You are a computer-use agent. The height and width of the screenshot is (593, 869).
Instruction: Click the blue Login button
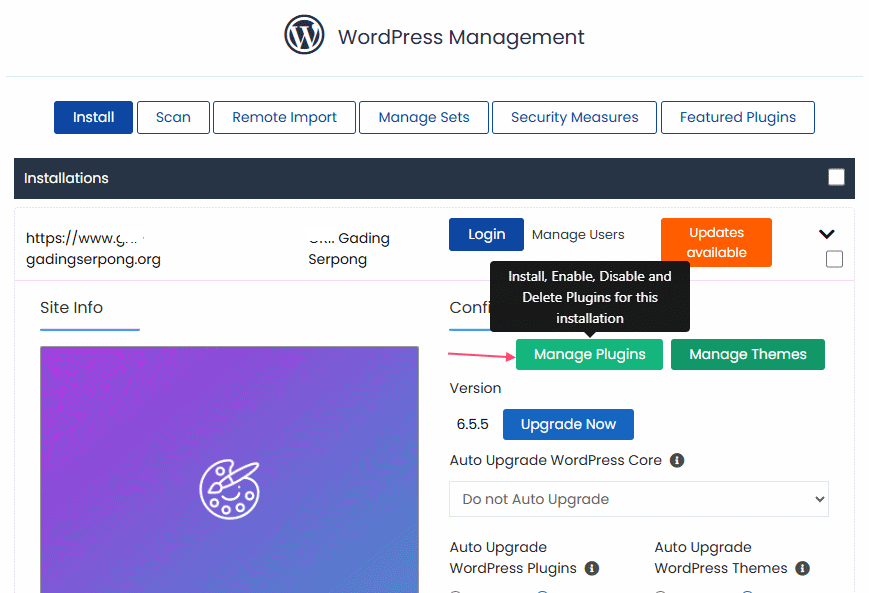tap(486, 234)
